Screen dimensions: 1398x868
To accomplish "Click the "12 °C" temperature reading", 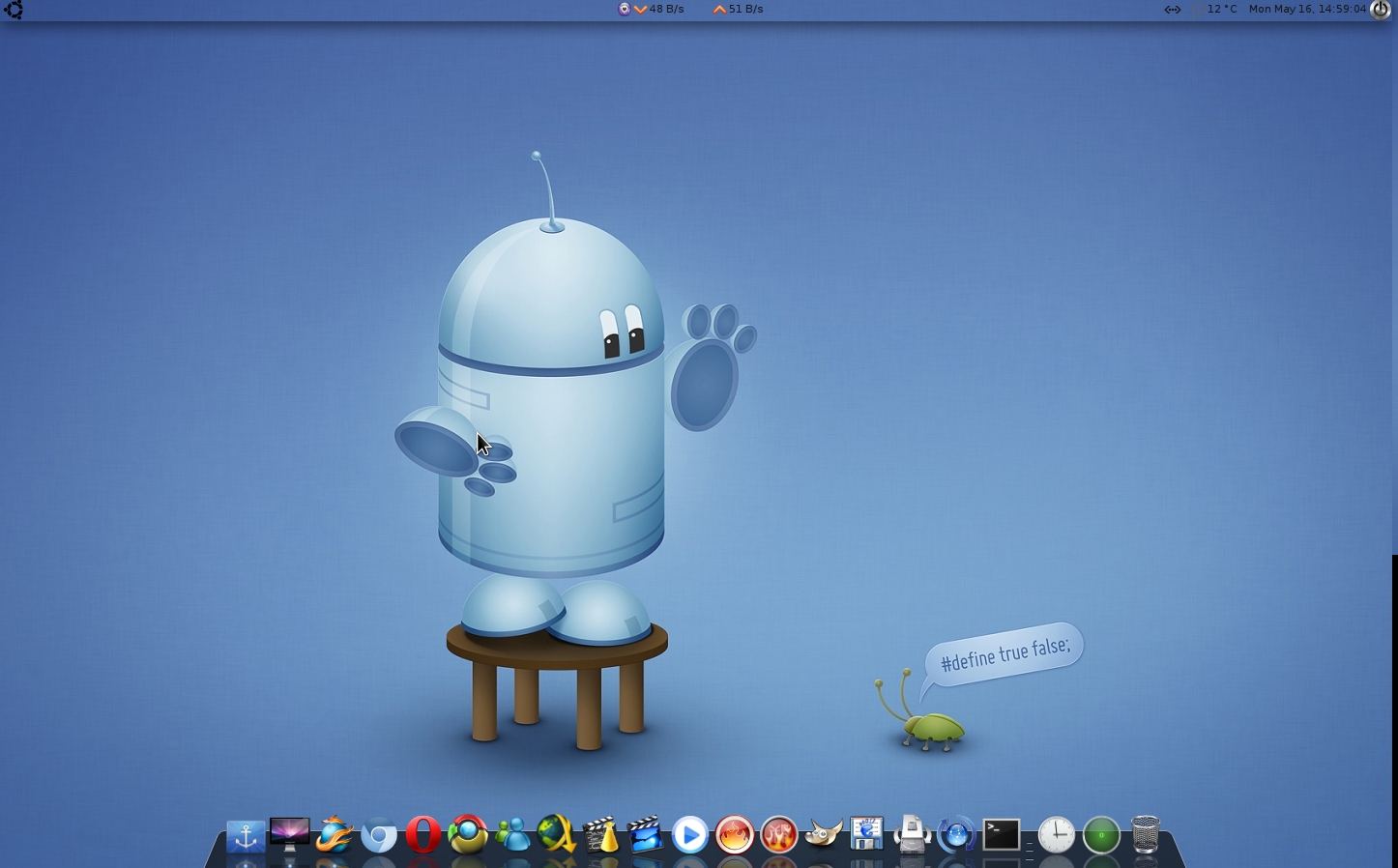I will tap(1222, 9).
